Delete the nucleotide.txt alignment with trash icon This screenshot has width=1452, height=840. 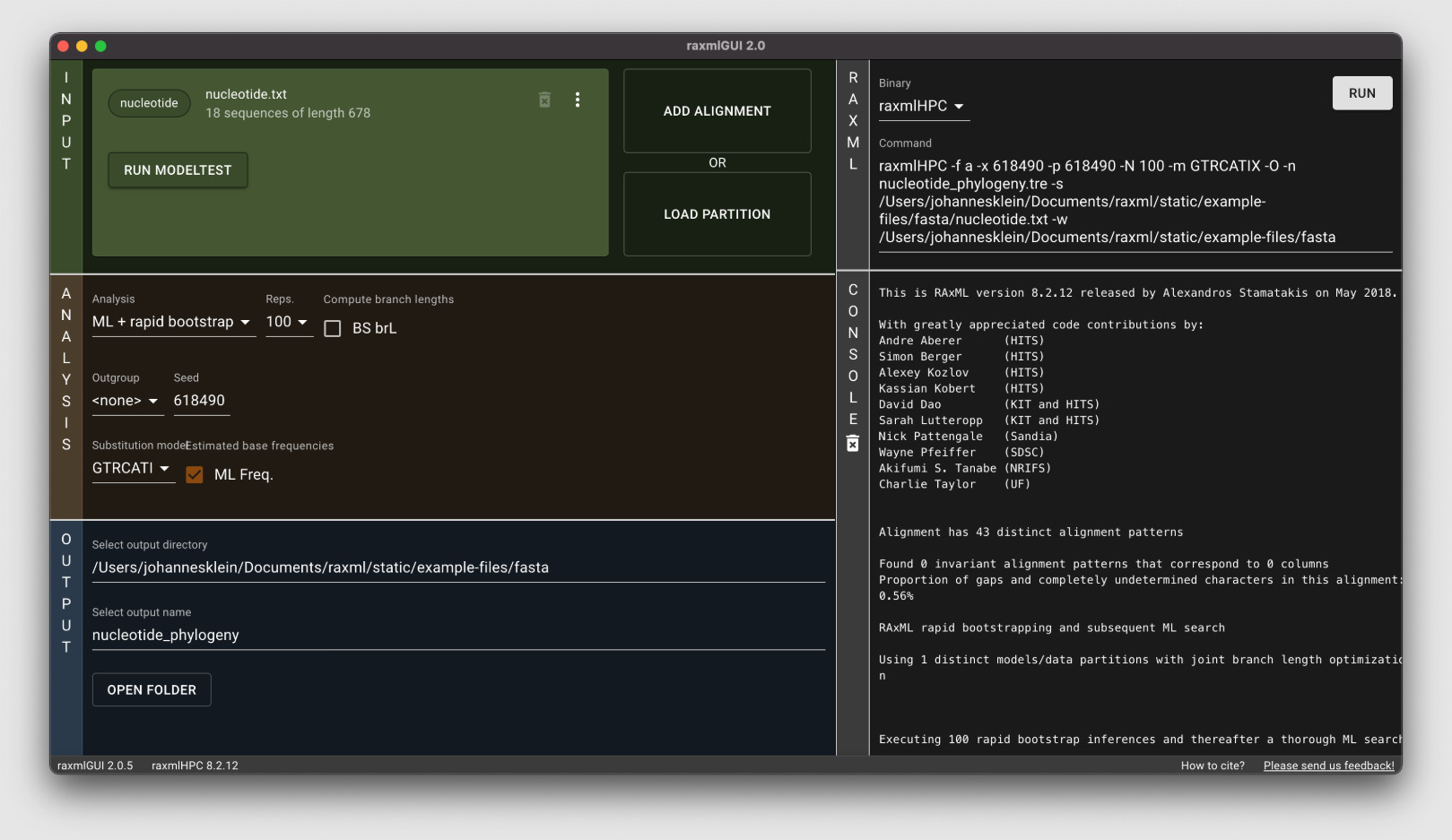pos(544,100)
